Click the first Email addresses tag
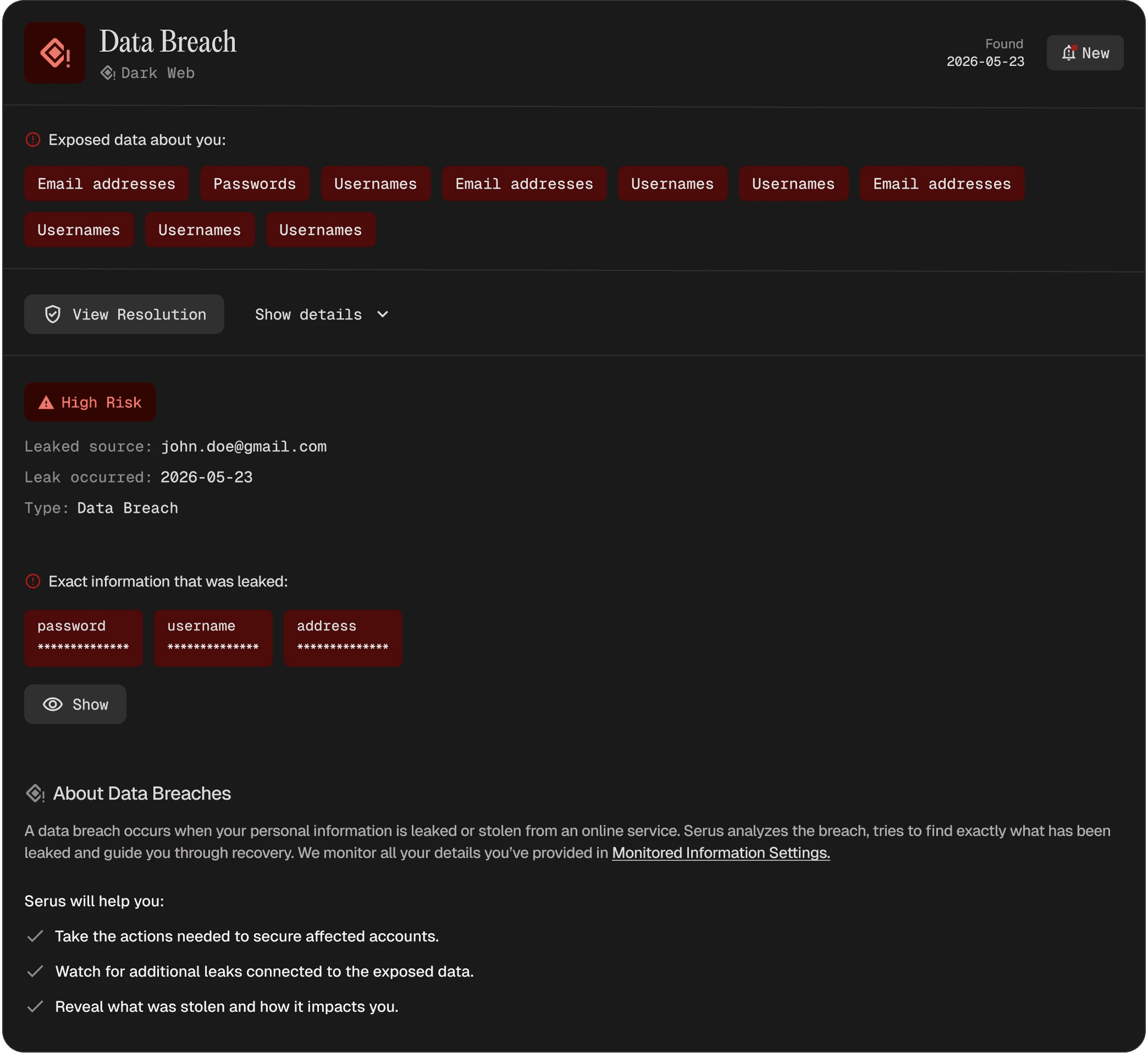The image size is (1148, 1053). 106,184
